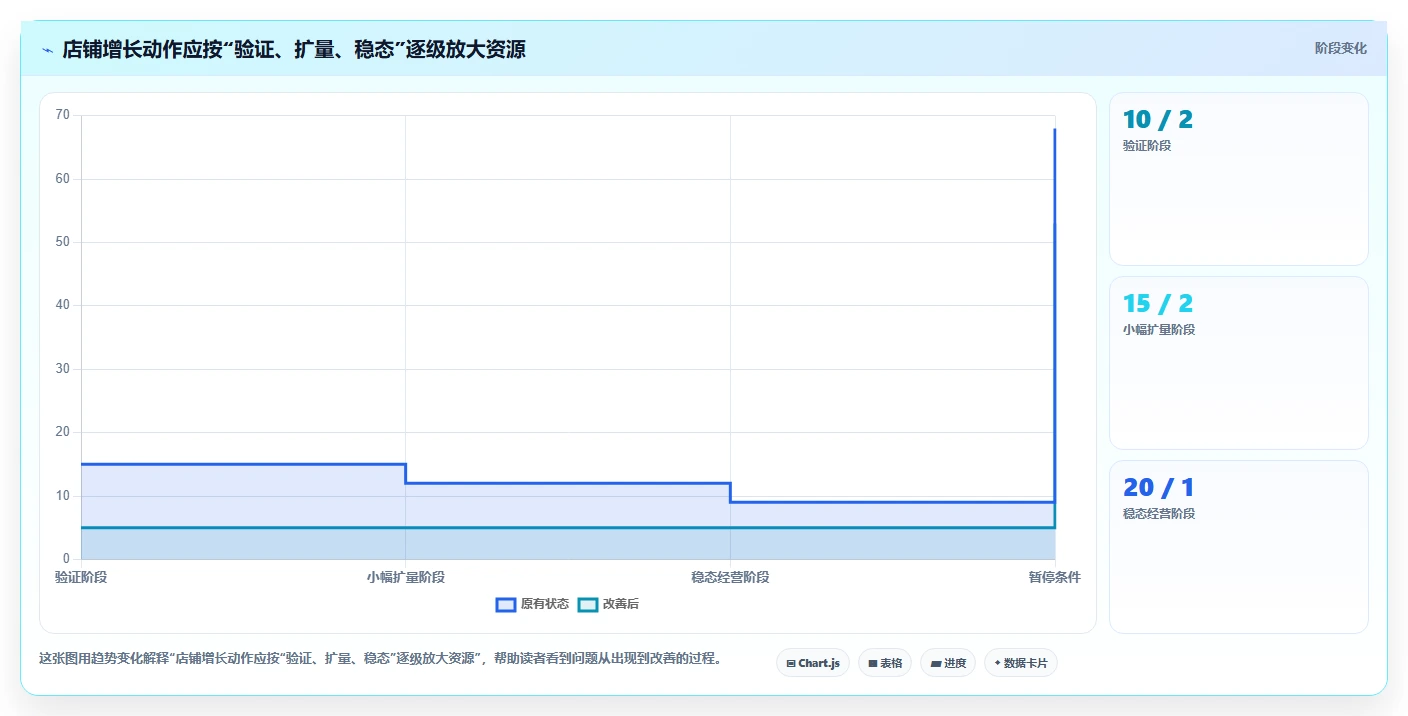1408x716 pixels.
Task: Open the 15 / 2 小幅扩量阶段 card
Action: (x=1238, y=363)
